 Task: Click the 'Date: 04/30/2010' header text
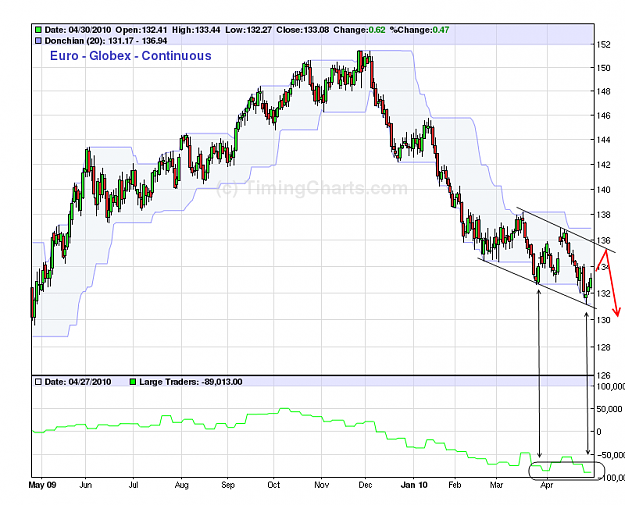point(78,30)
